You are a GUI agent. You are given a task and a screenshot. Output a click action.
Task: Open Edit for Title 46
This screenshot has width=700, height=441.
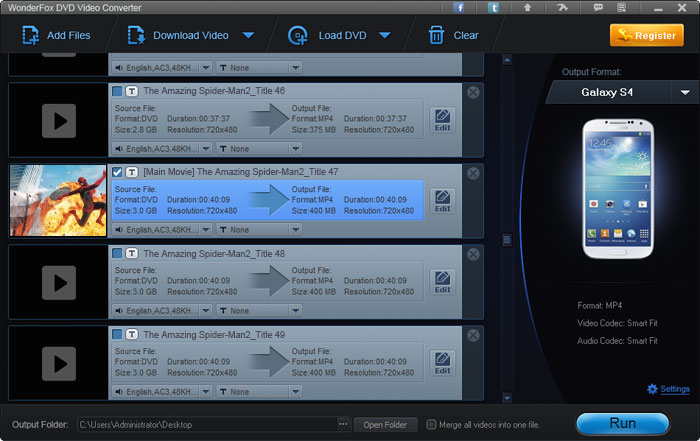click(442, 120)
